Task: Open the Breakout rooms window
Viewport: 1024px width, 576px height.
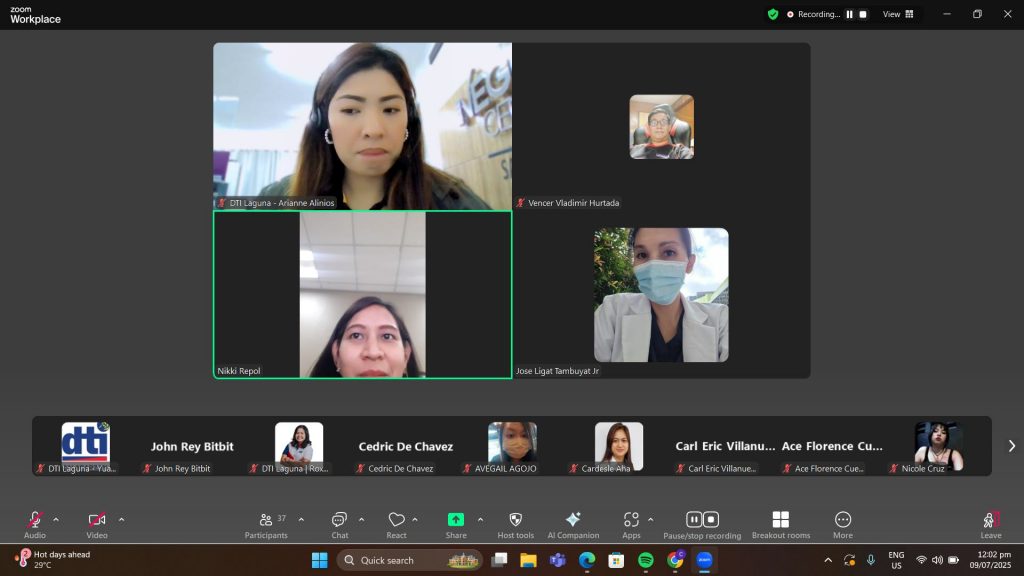Action: [x=781, y=524]
